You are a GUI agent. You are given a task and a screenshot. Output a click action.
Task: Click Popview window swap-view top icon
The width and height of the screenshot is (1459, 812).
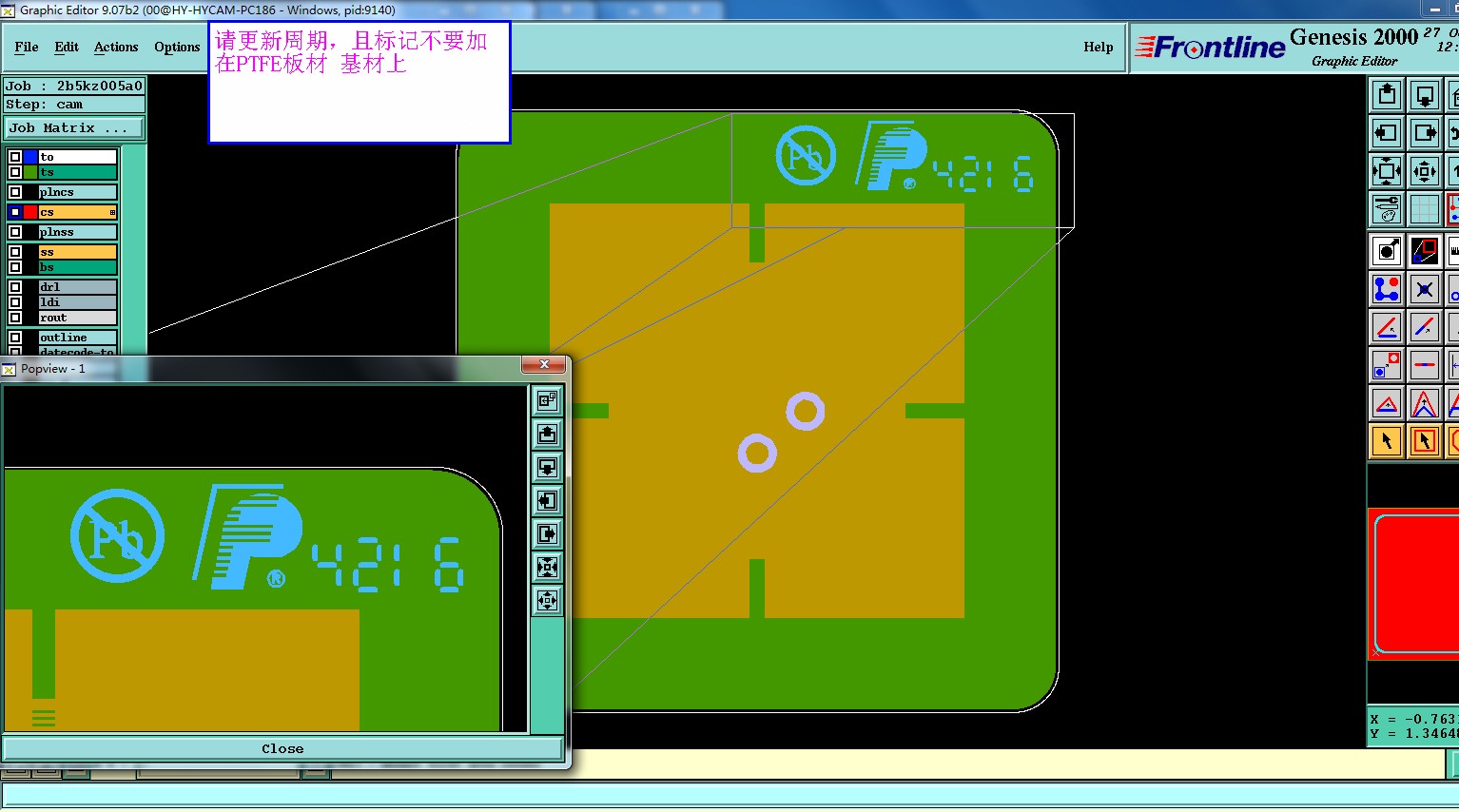pos(547,401)
